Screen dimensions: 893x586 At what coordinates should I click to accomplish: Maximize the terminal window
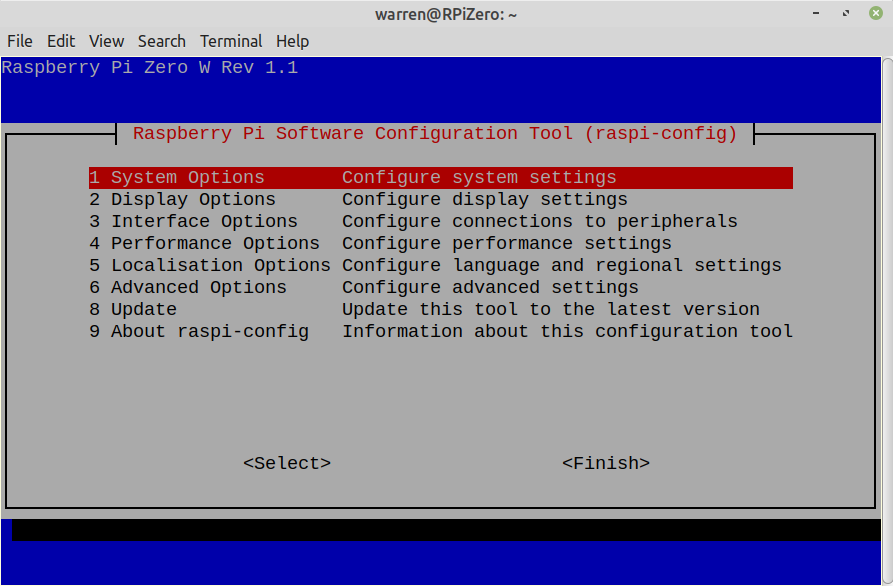[x=846, y=14]
